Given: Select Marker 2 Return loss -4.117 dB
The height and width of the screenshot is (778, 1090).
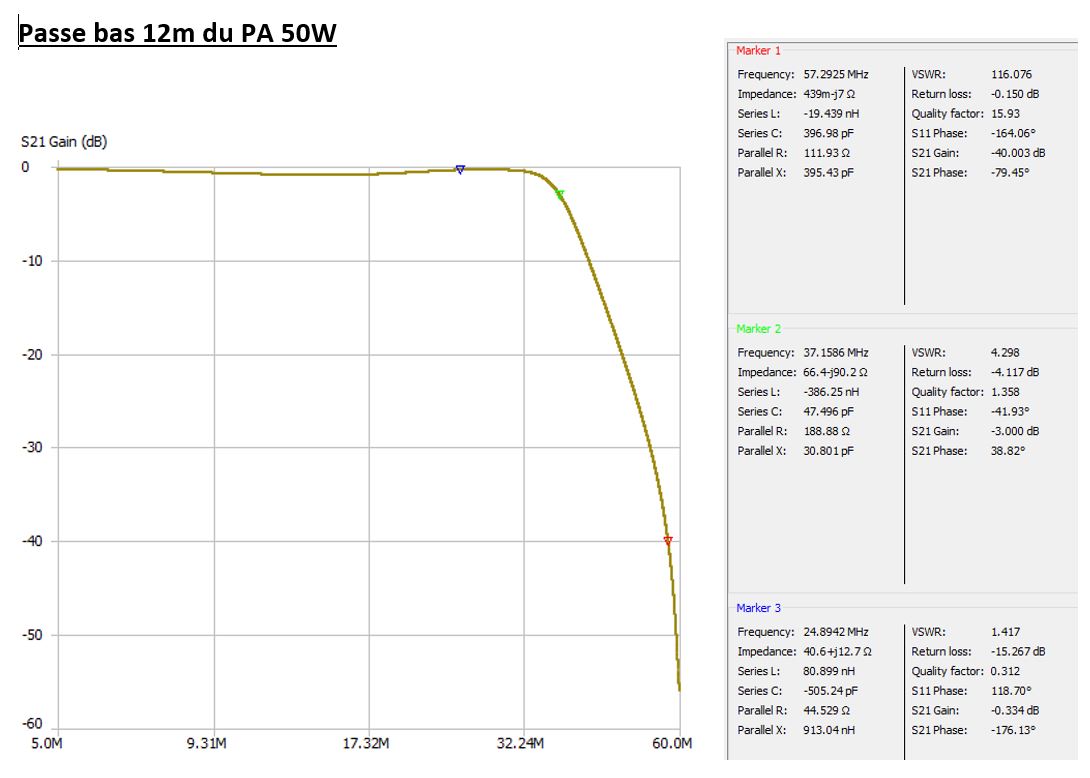Looking at the screenshot, I should coord(1015,372).
